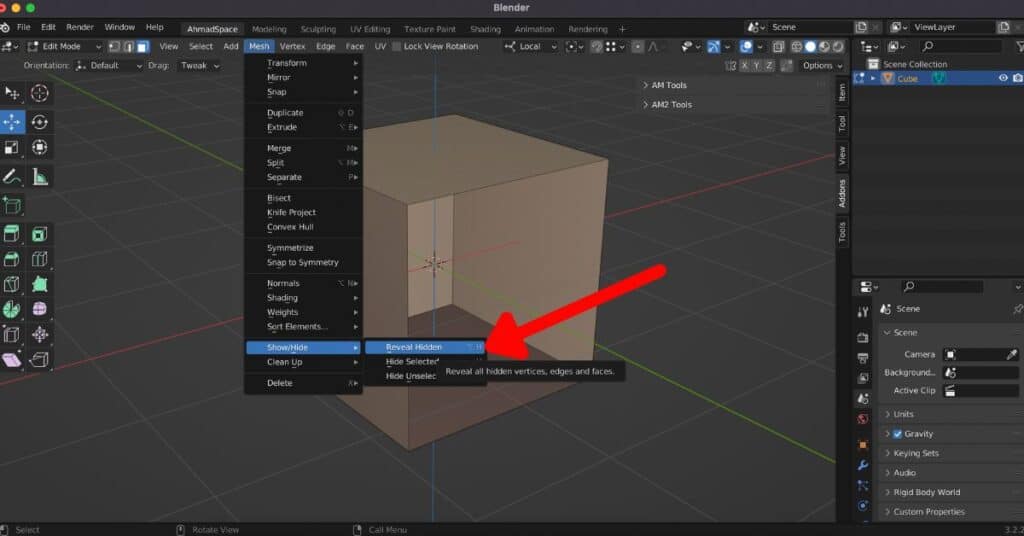
Task: Open the Modifiers wrench properties tab
Action: pyautogui.click(x=863, y=465)
